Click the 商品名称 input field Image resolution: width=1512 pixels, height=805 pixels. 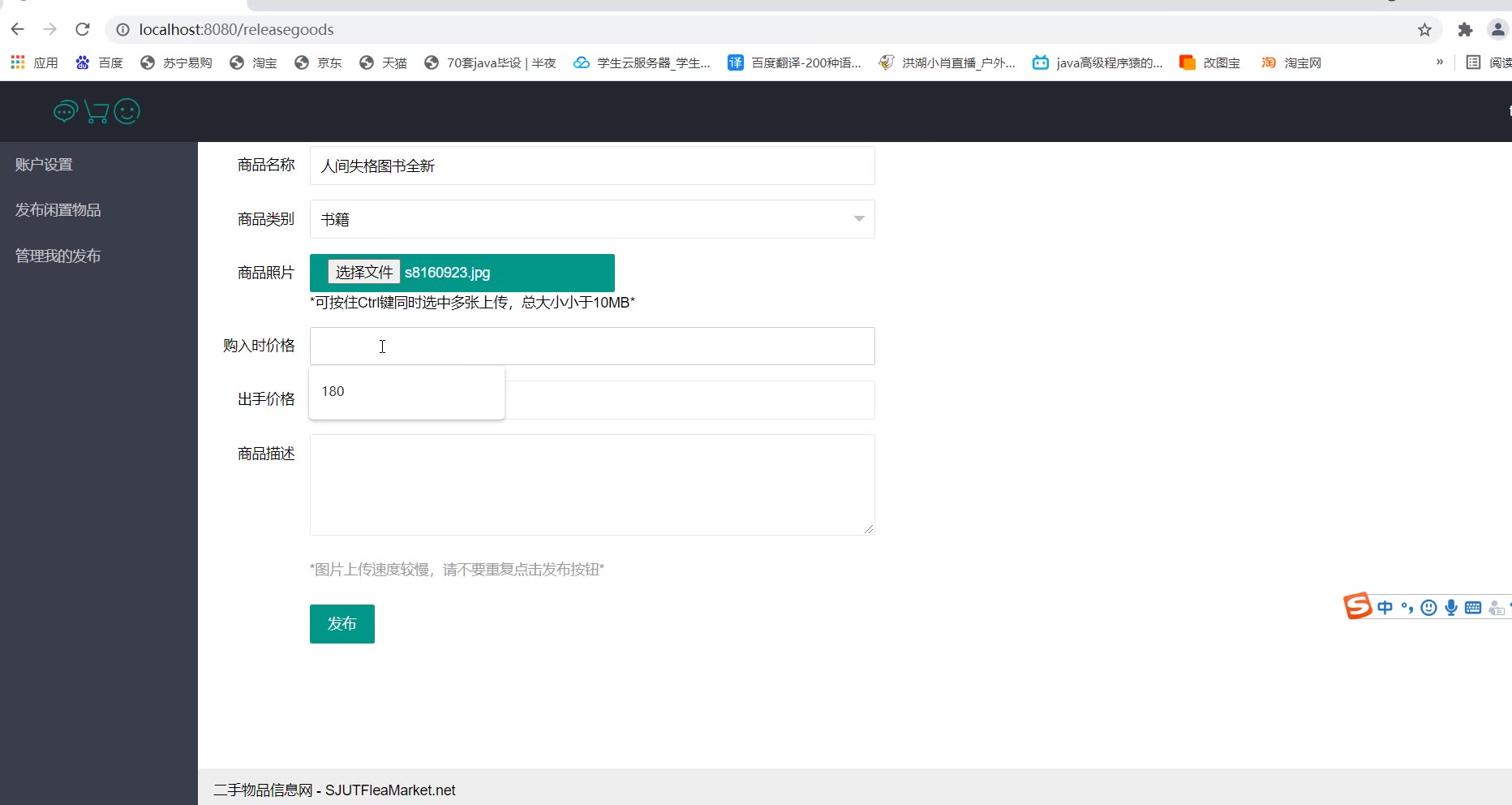click(x=592, y=166)
